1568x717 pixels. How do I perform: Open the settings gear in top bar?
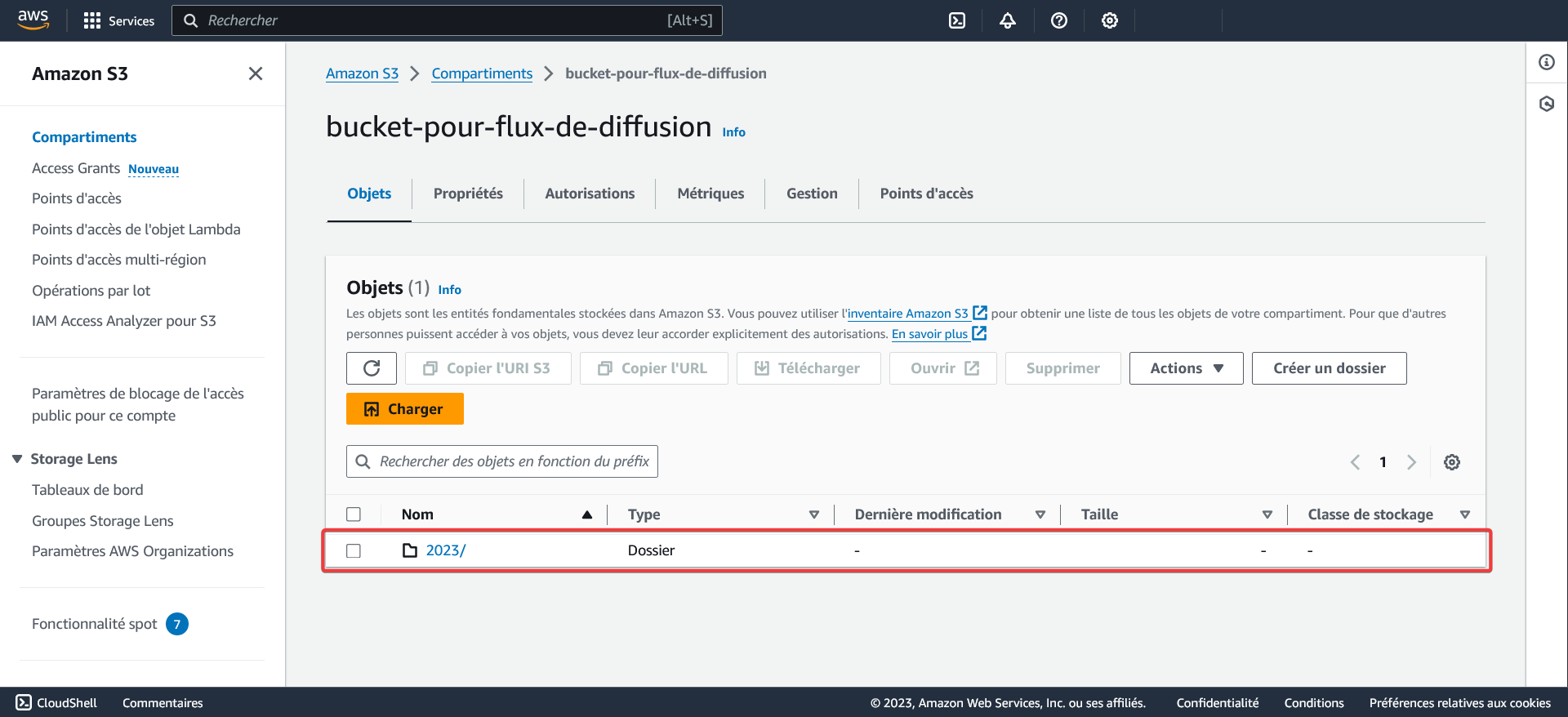[x=1110, y=20]
